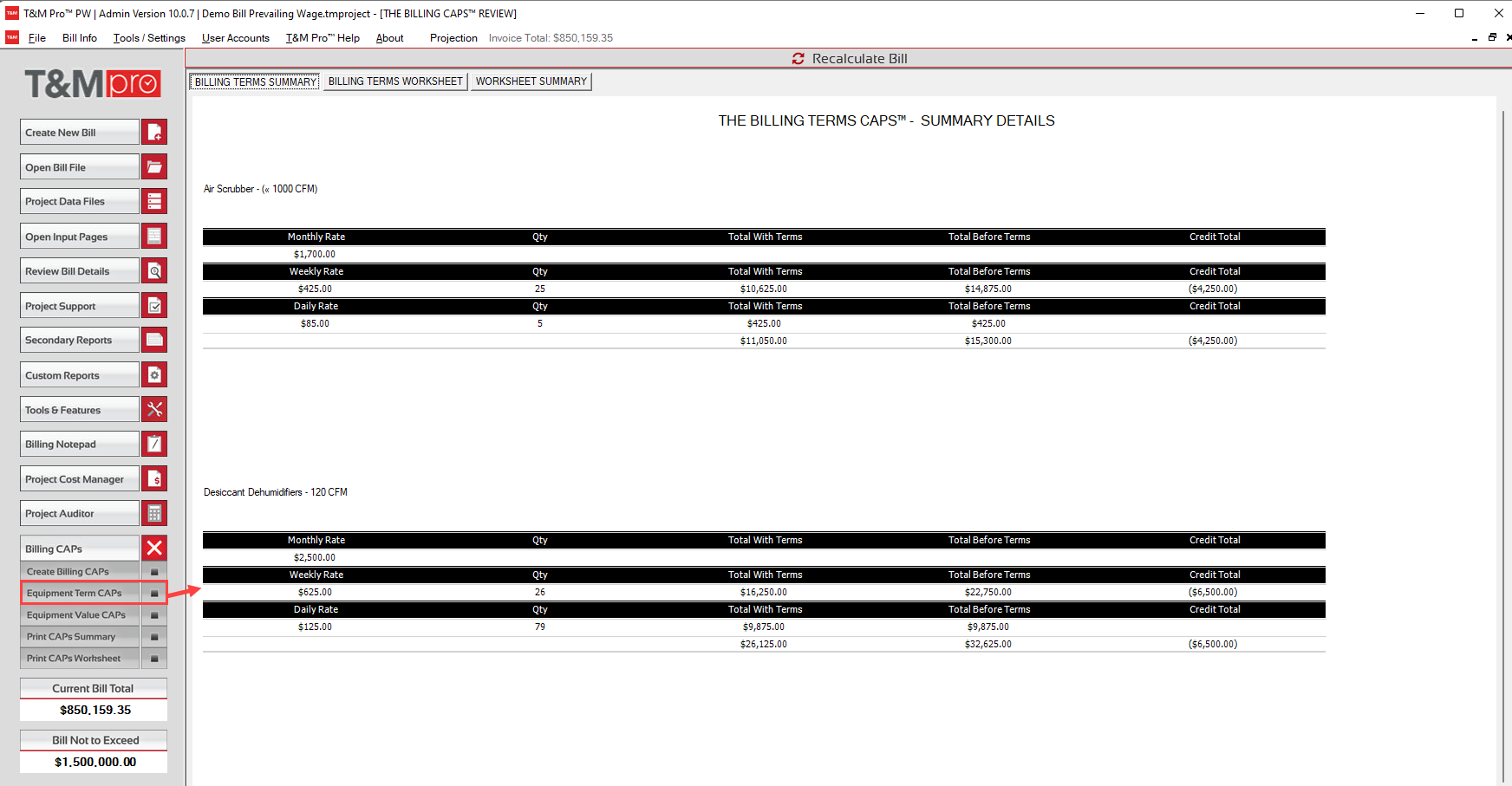
Task: Switch to the Billing Terms Worksheet tab
Action: [395, 81]
